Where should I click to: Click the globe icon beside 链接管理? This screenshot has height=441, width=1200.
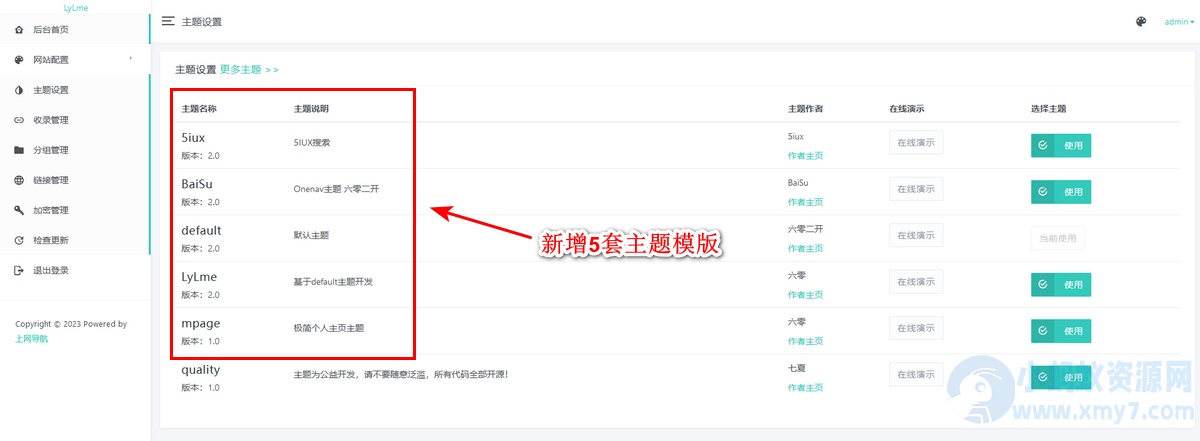[x=20, y=180]
